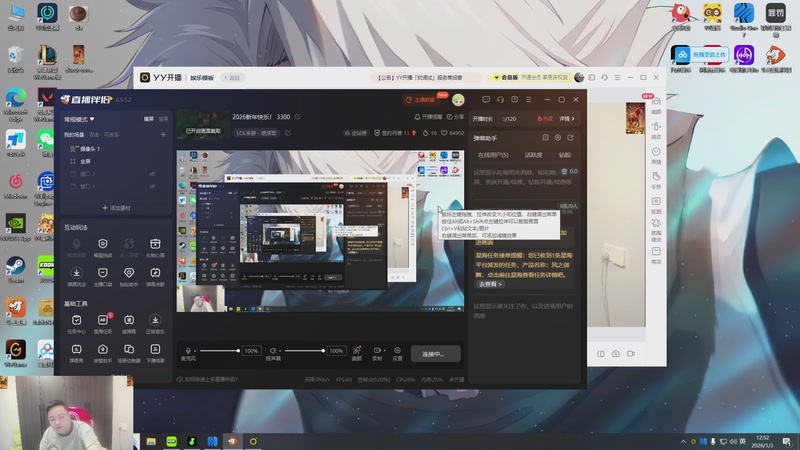This screenshot has height=450, width=800.
Task: Click edit icon next to stream title
Action: tap(297, 117)
